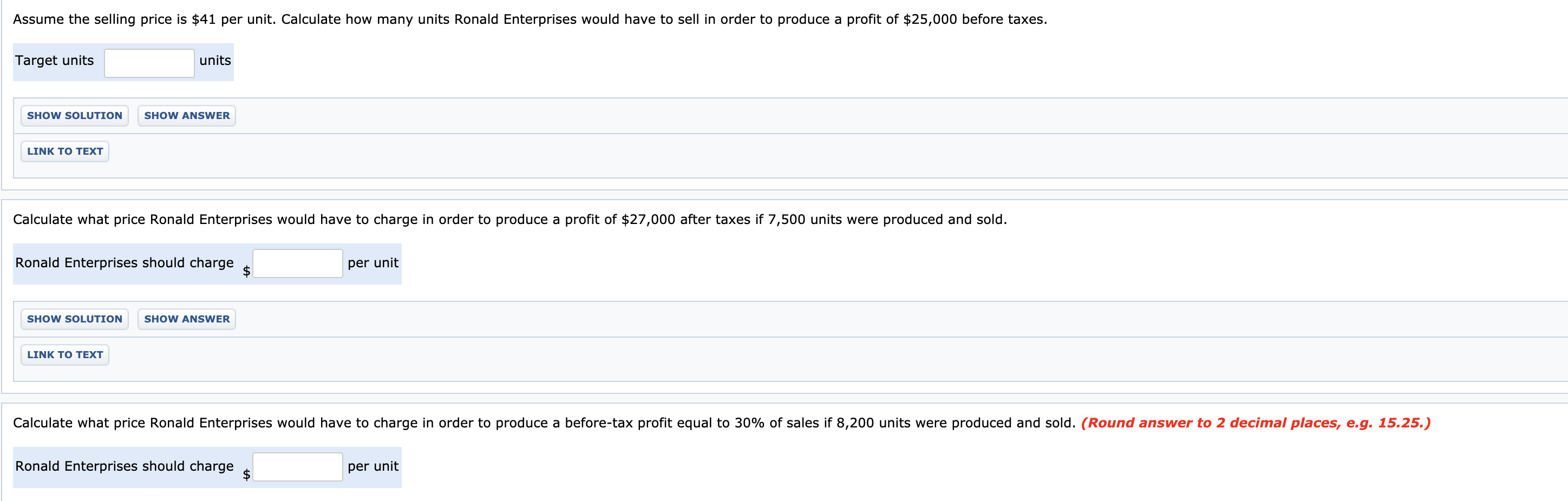Screen dimensions: 1568x501
Task: Click "Ronald Enterprises should charge" in after-tax question
Action: pyautogui.click(x=124, y=262)
